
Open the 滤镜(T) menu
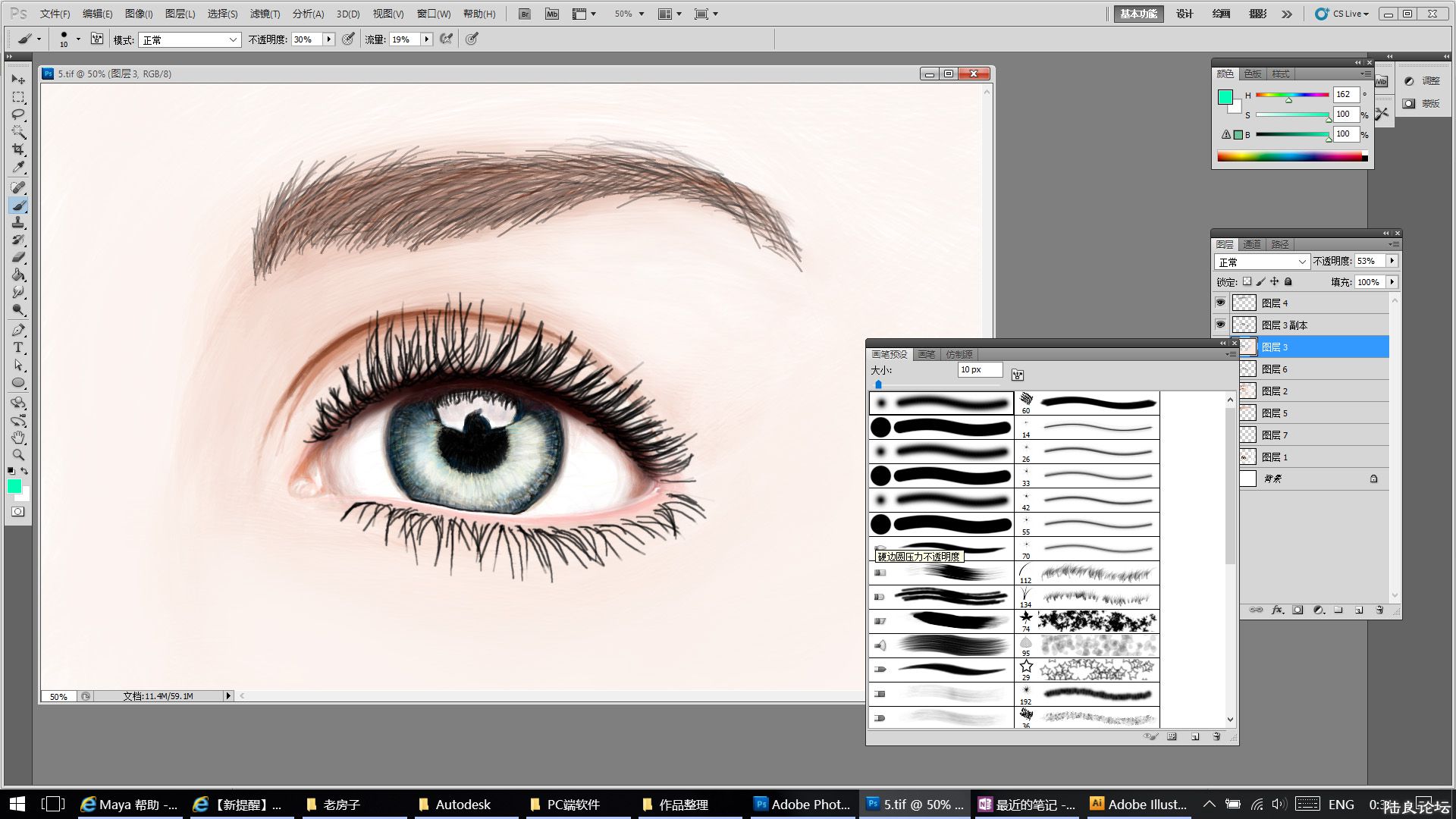tap(265, 14)
